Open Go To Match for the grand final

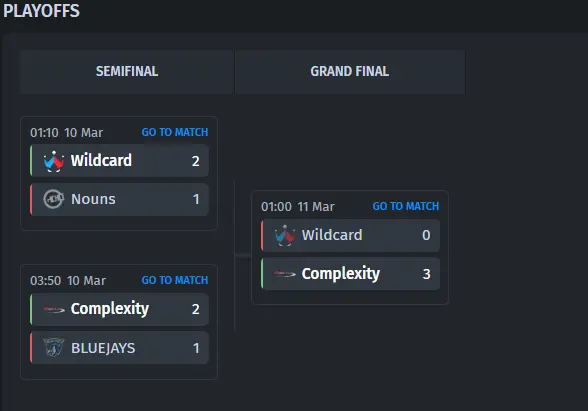coord(406,206)
